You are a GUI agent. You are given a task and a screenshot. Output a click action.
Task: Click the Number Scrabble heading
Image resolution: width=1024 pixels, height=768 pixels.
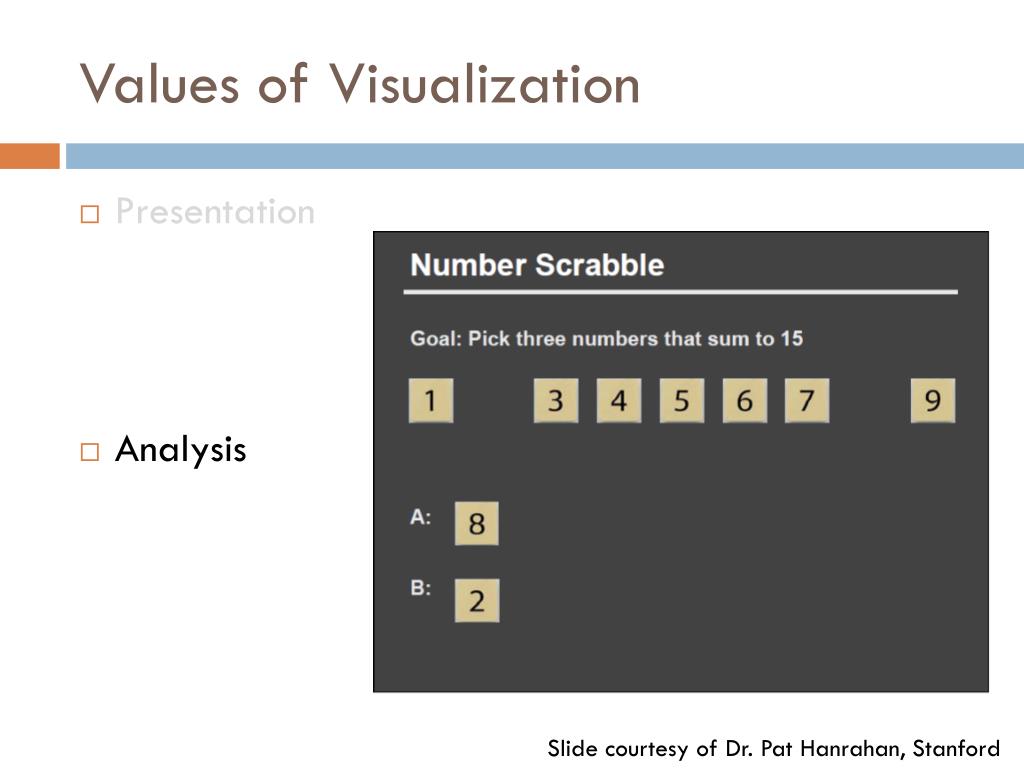tap(537, 265)
